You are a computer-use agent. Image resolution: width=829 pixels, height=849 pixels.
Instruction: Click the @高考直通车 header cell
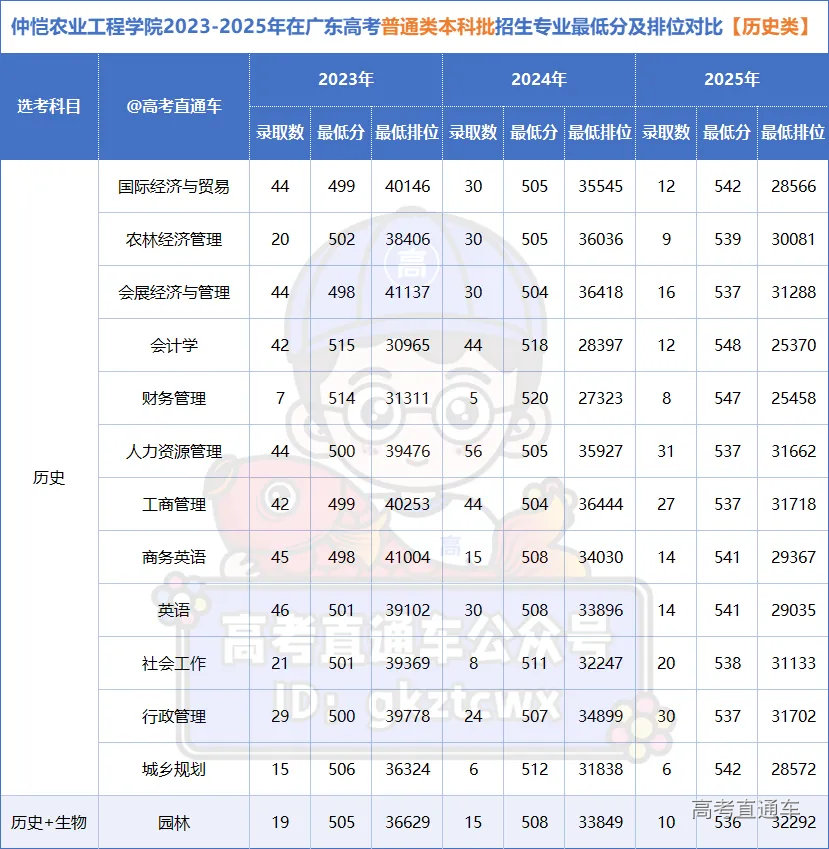click(174, 106)
